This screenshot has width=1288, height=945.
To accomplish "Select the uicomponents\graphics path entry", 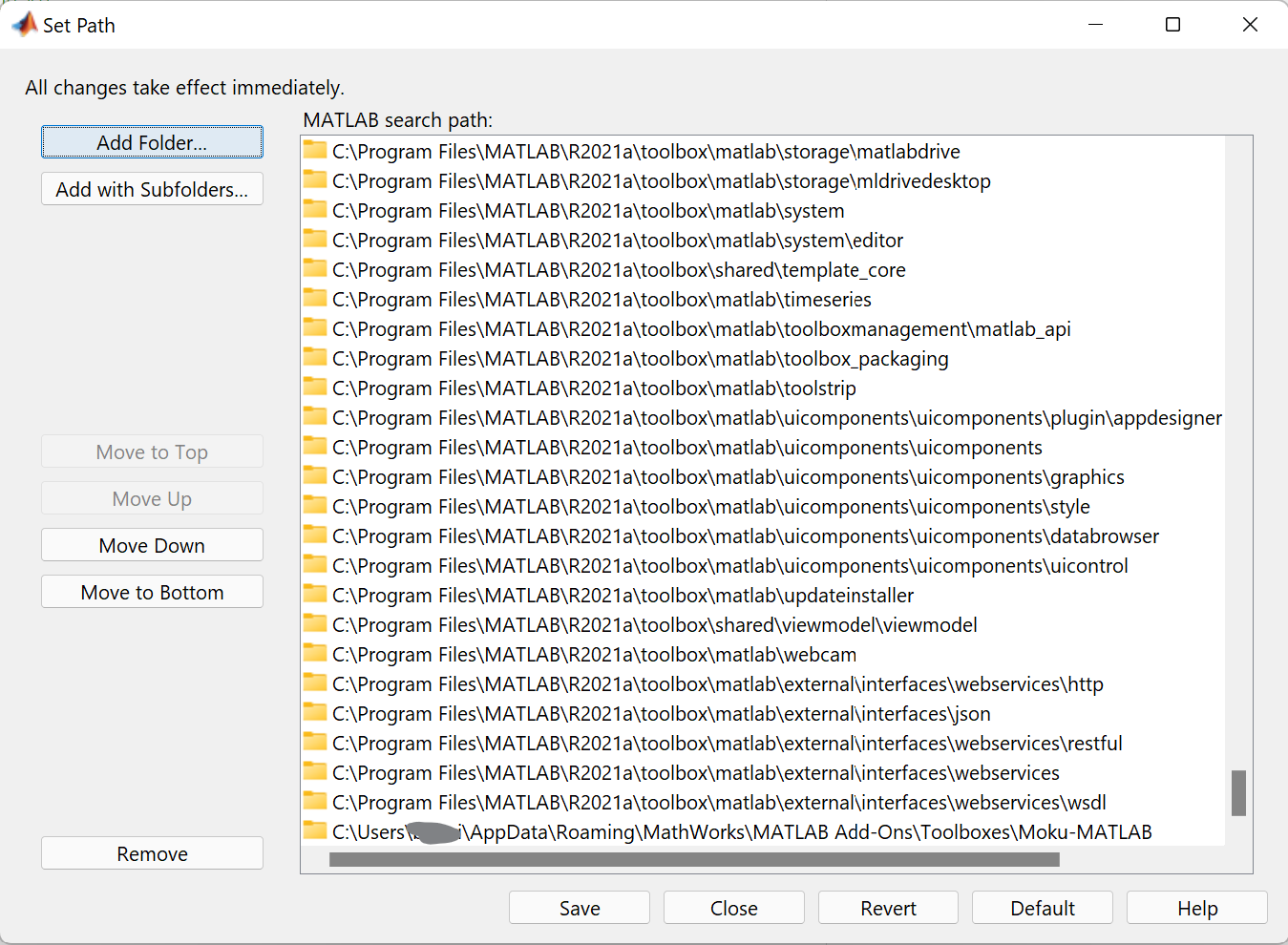I will (x=728, y=477).
